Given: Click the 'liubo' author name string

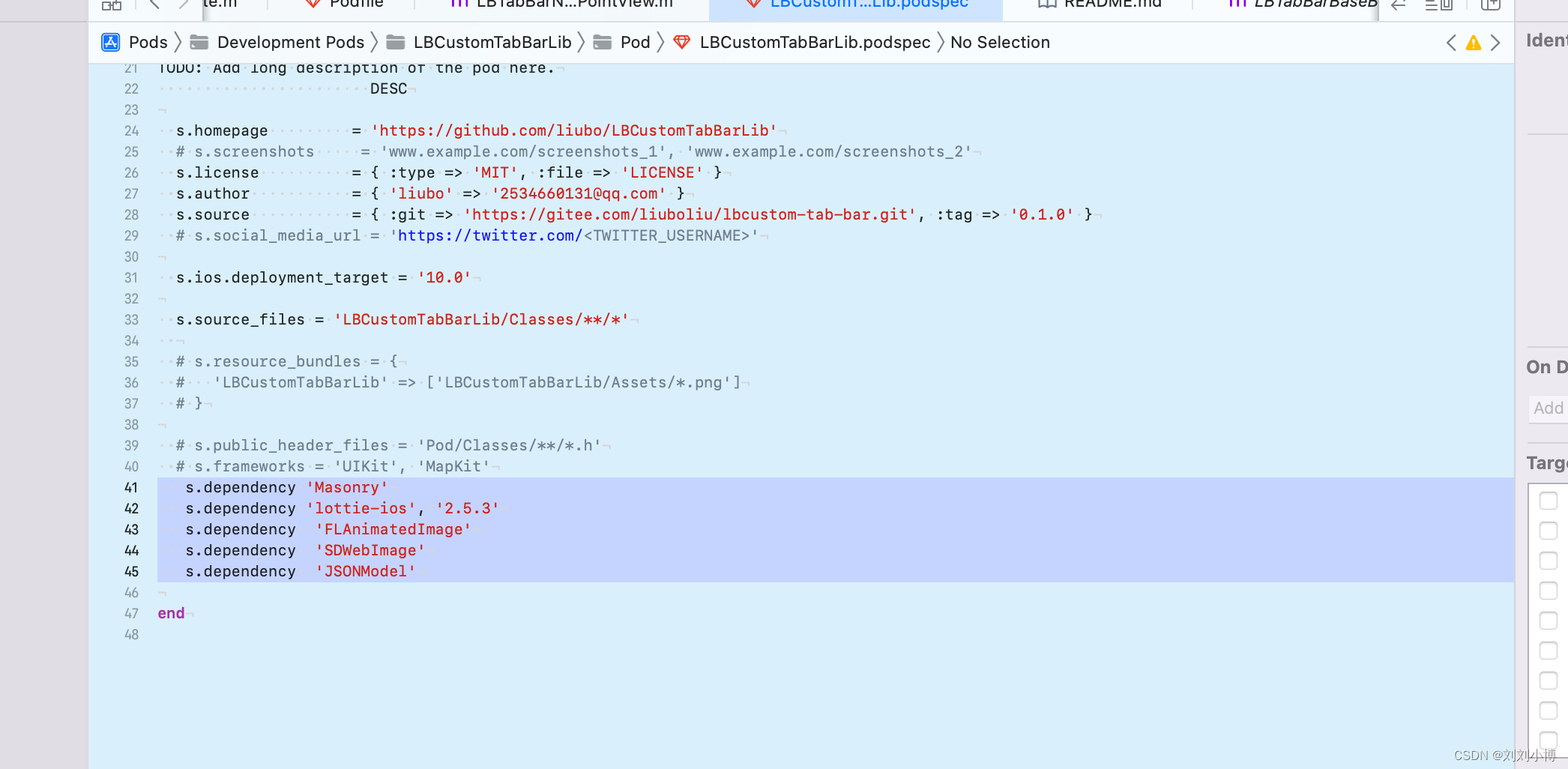Looking at the screenshot, I should coord(421,193).
